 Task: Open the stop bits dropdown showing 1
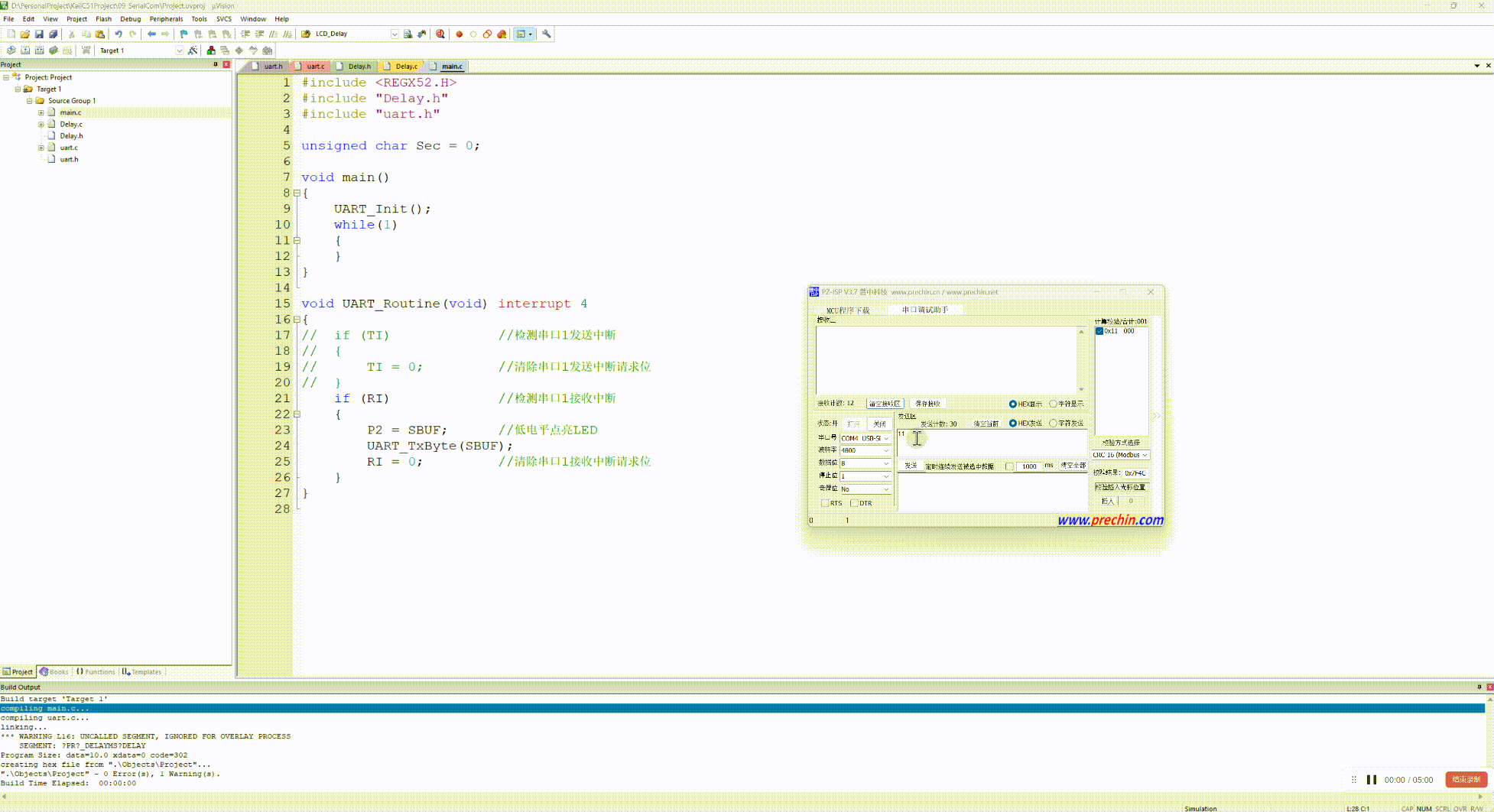[x=865, y=476]
